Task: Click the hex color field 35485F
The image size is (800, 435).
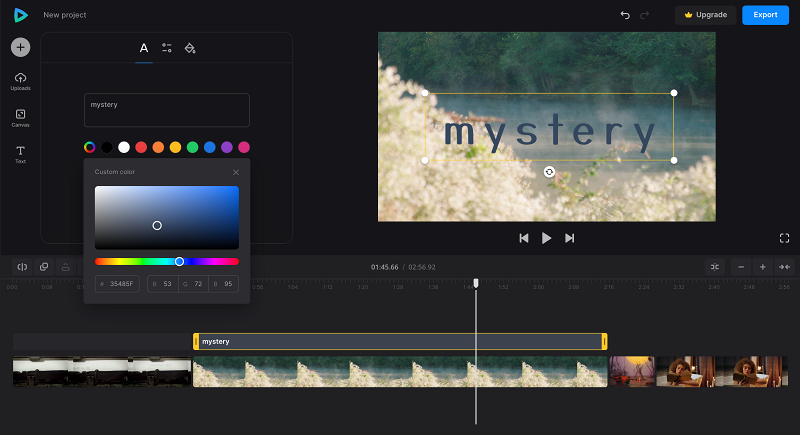Action: tap(117, 284)
